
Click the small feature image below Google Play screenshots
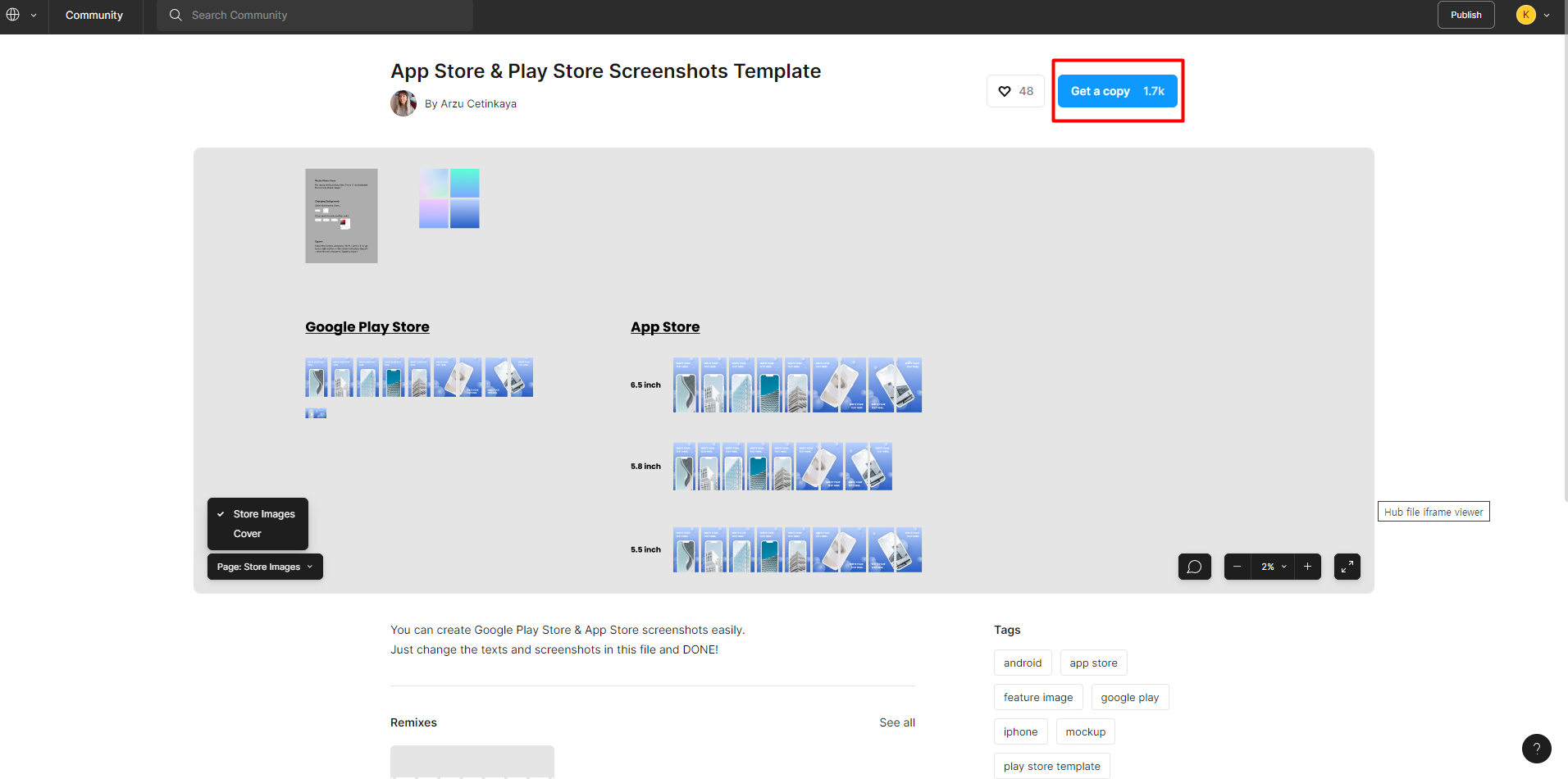click(x=316, y=413)
